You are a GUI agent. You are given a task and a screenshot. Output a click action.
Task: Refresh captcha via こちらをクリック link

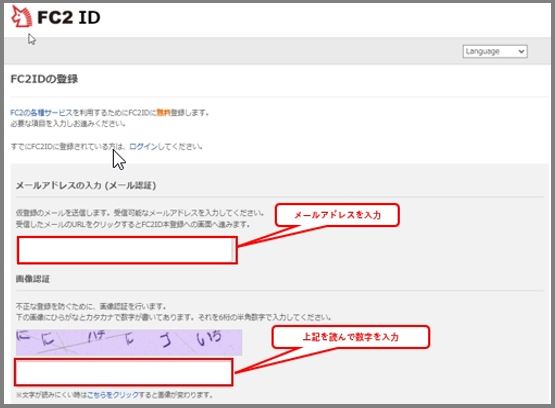click(x=113, y=395)
